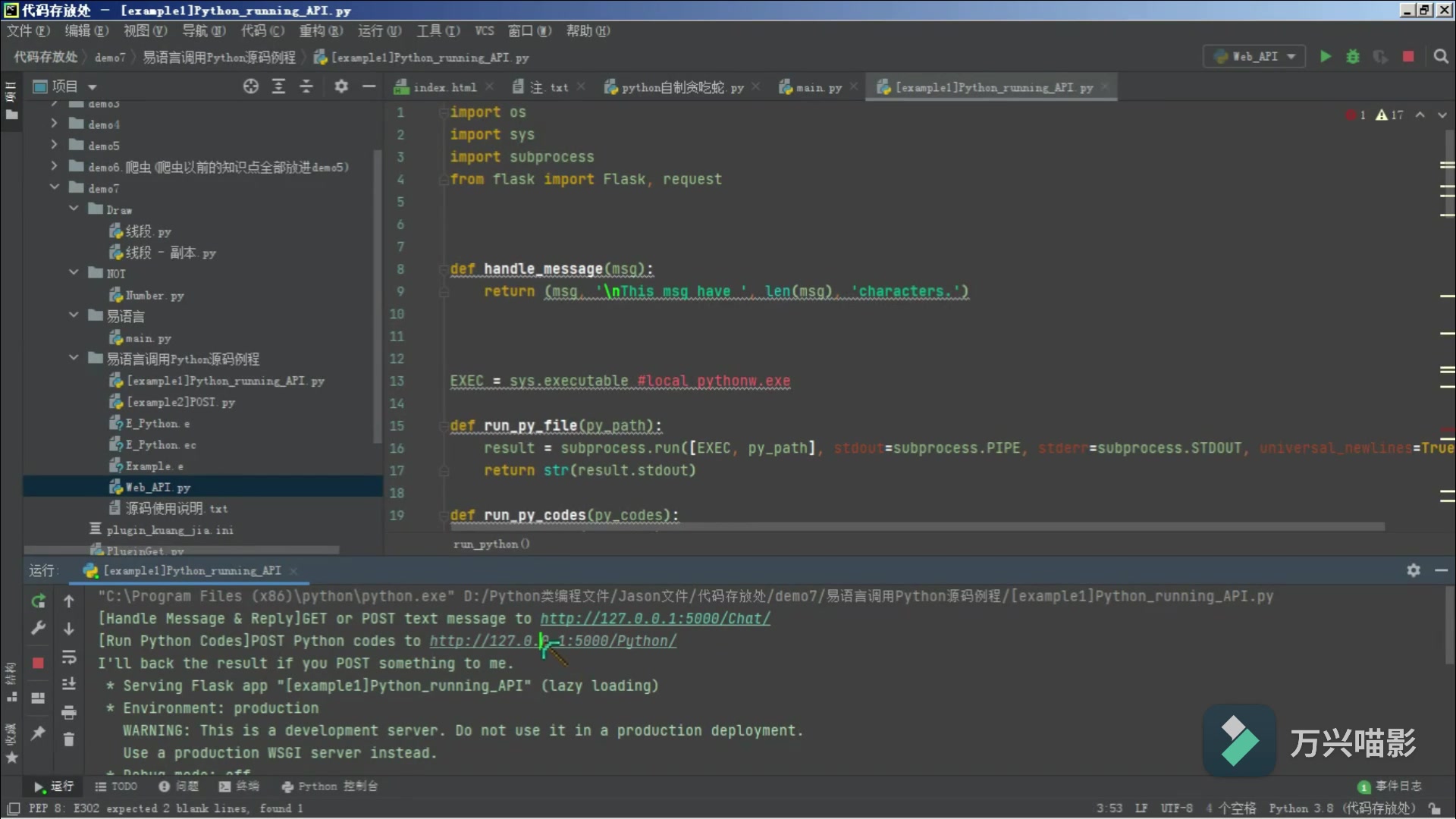
Task: Open the TODO tool window button
Action: pyautogui.click(x=116, y=786)
